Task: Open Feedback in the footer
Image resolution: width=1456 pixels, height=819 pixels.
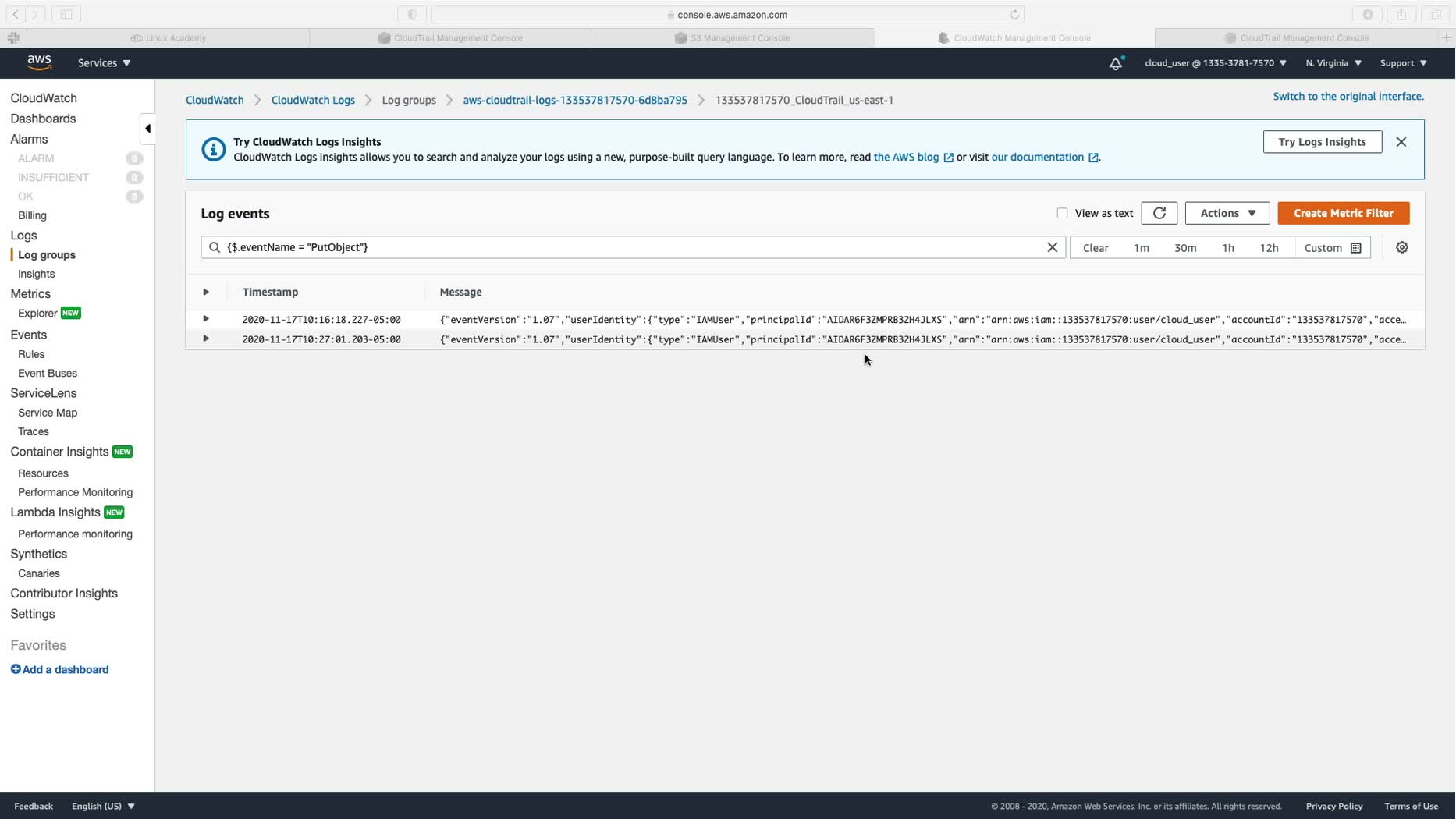Action: point(34,806)
